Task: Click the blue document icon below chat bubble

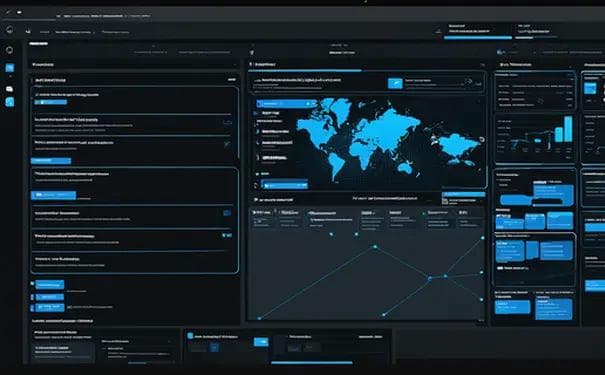Action: [x=10, y=102]
